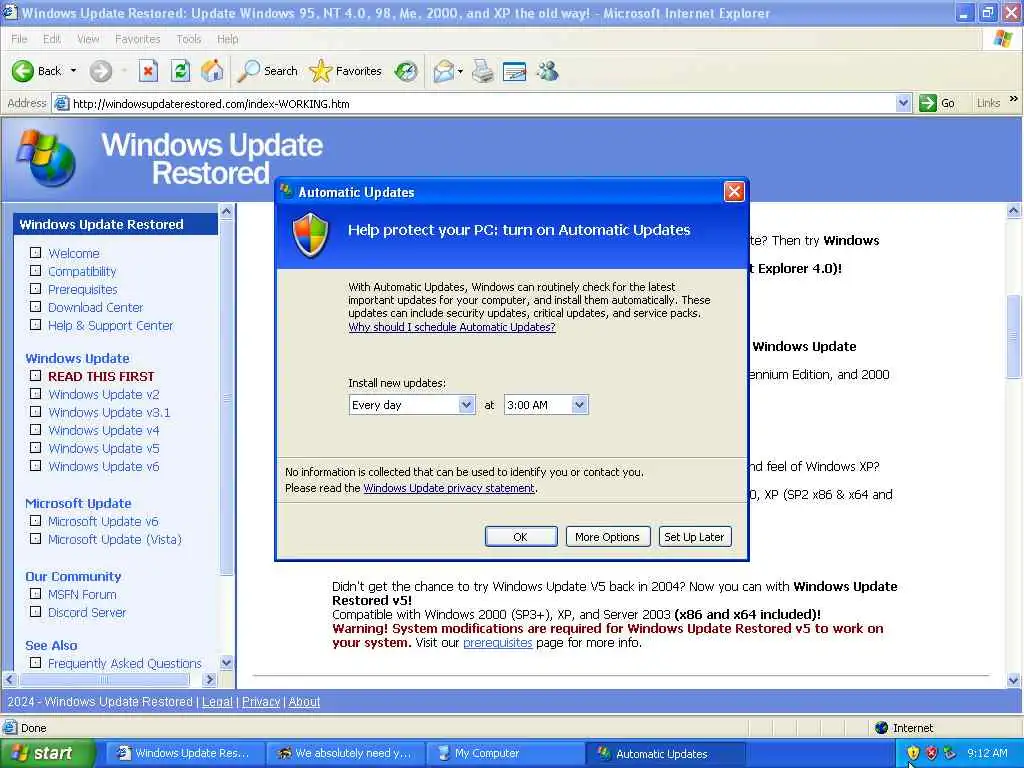1024x768 pixels.
Task: Open the 3:00 AM time dropdown
Action: (579, 405)
